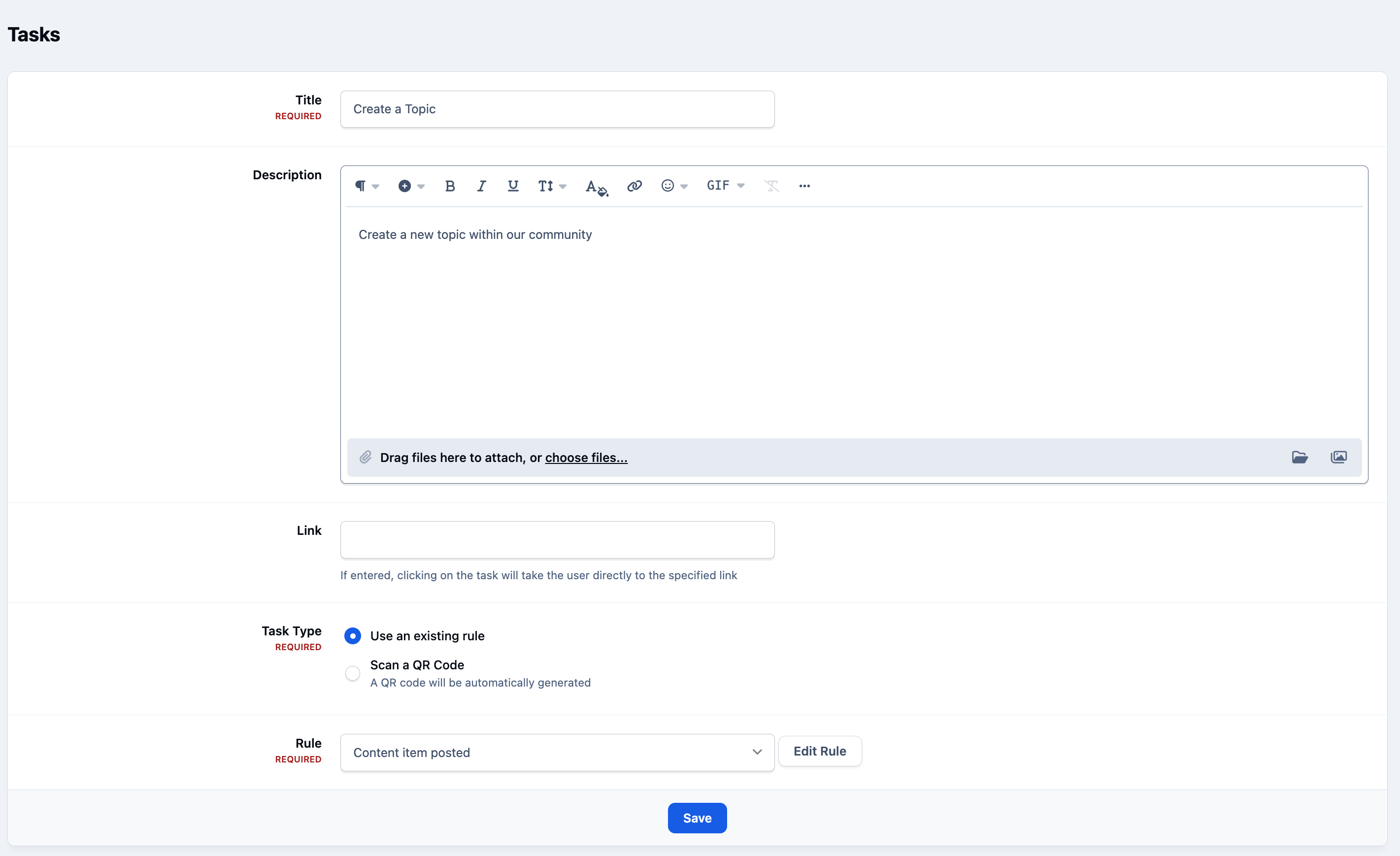The width and height of the screenshot is (1400, 856).
Task: Select Scan a QR Code option
Action: (352, 673)
